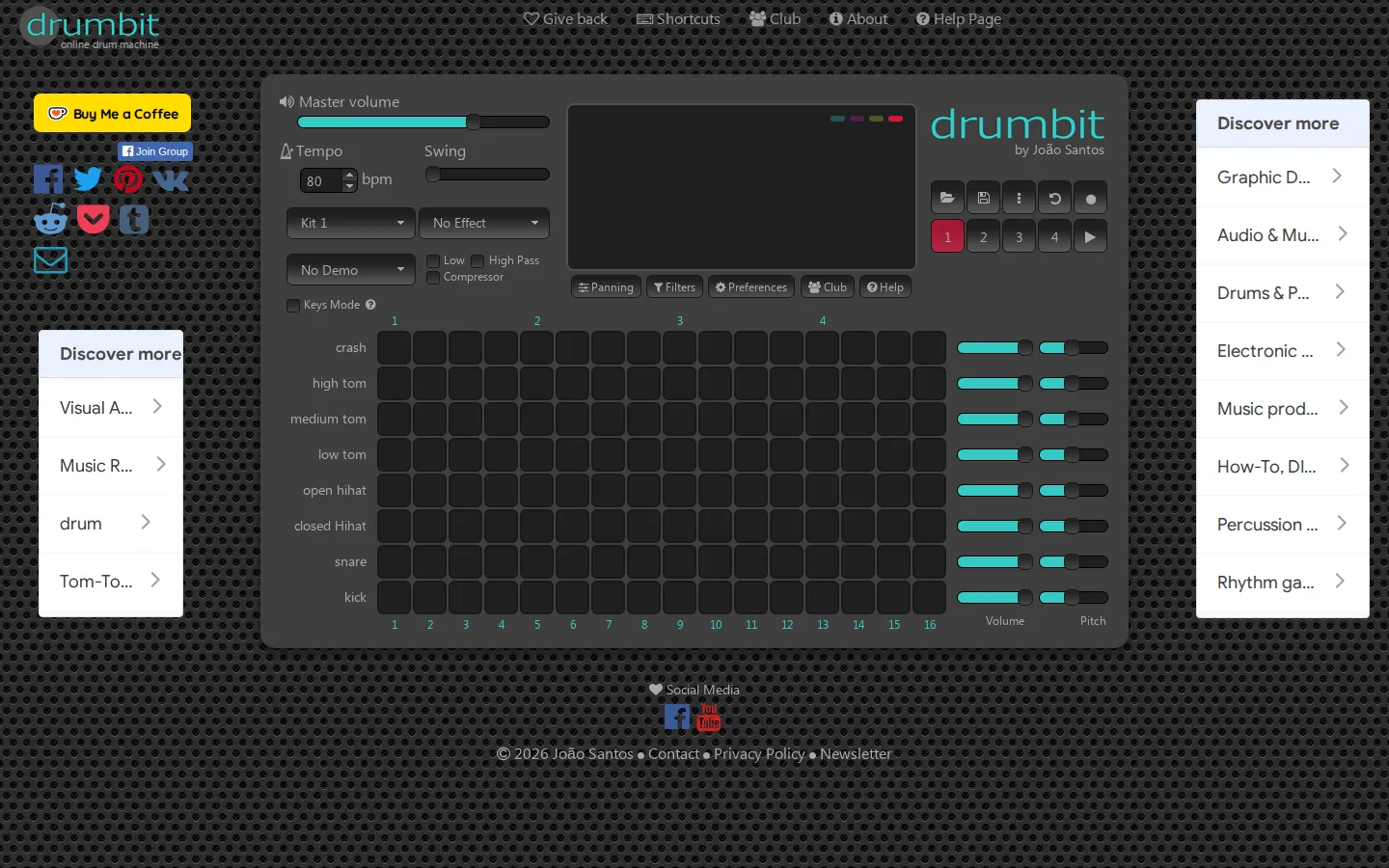The width and height of the screenshot is (1389, 868).
Task: Click the drumbit logo in top left
Action: [x=92, y=27]
